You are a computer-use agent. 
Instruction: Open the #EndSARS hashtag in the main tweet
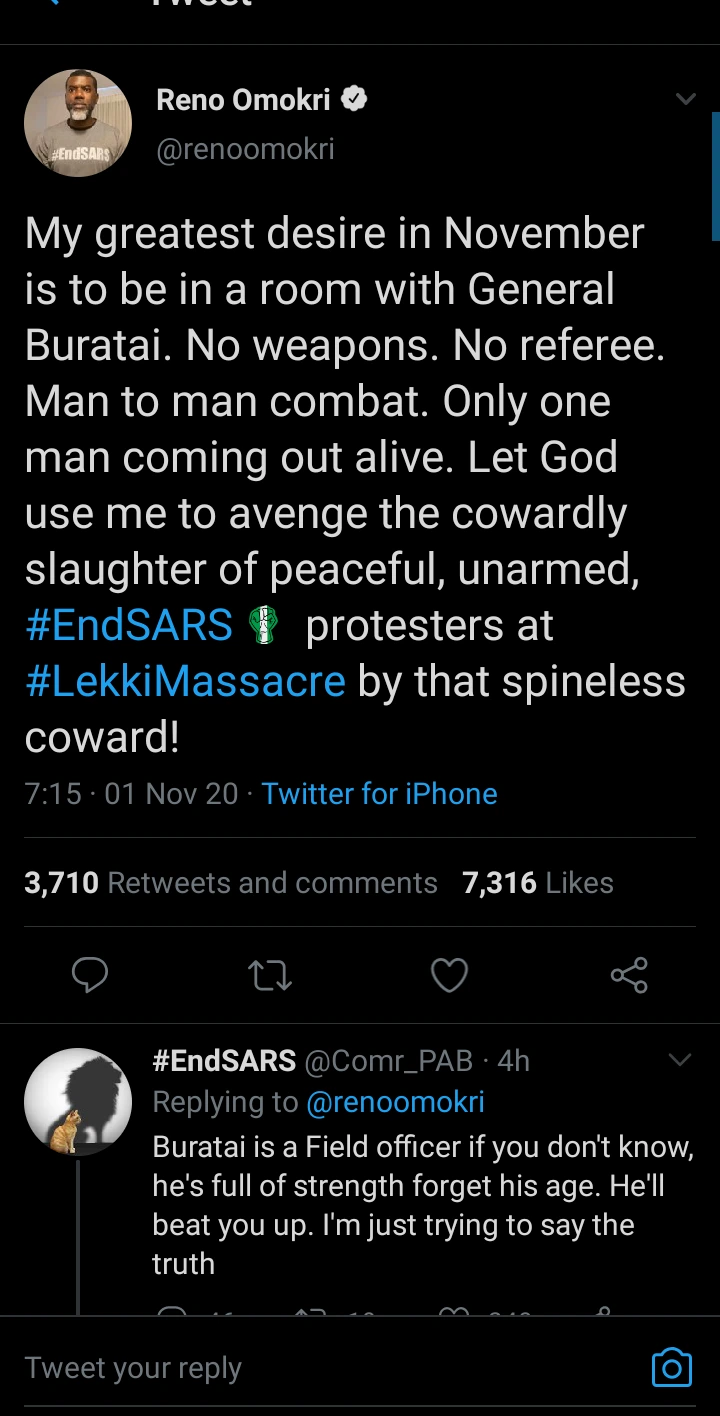(129, 625)
